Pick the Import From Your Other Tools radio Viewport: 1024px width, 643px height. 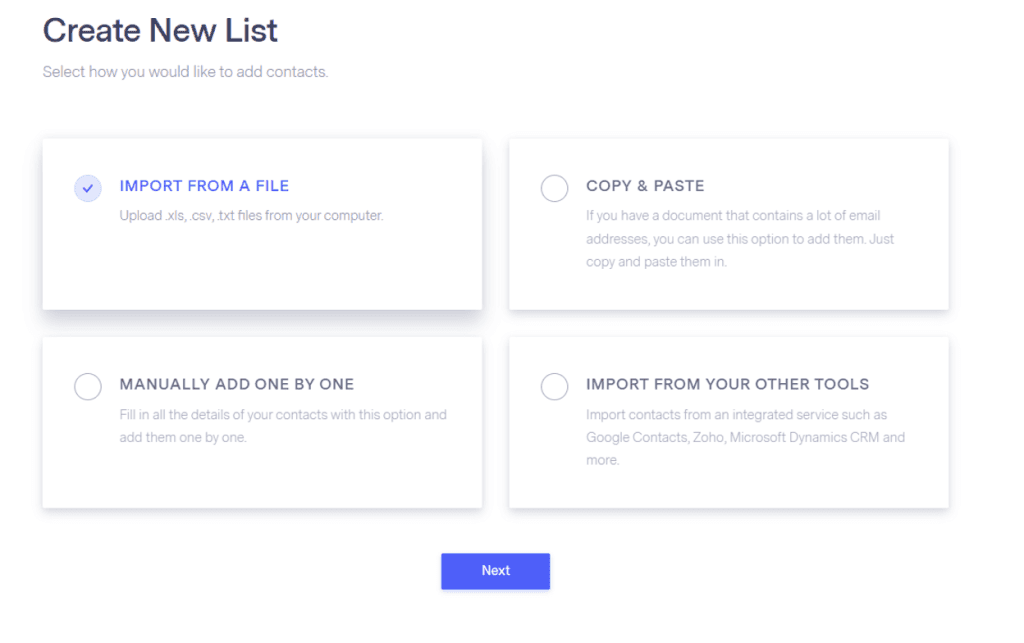(554, 386)
